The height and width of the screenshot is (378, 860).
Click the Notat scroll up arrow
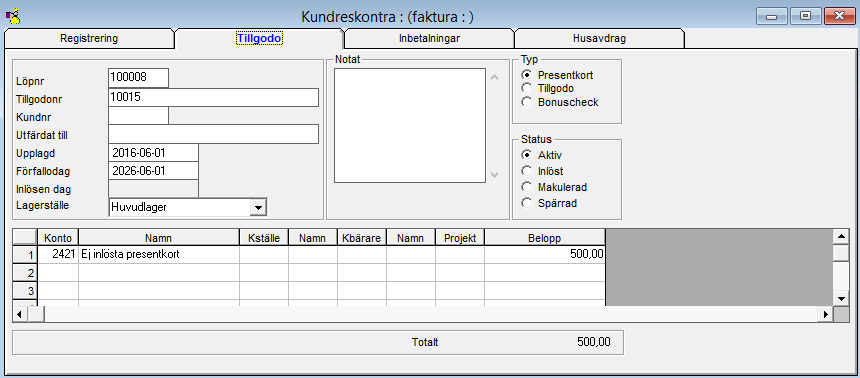pos(494,77)
